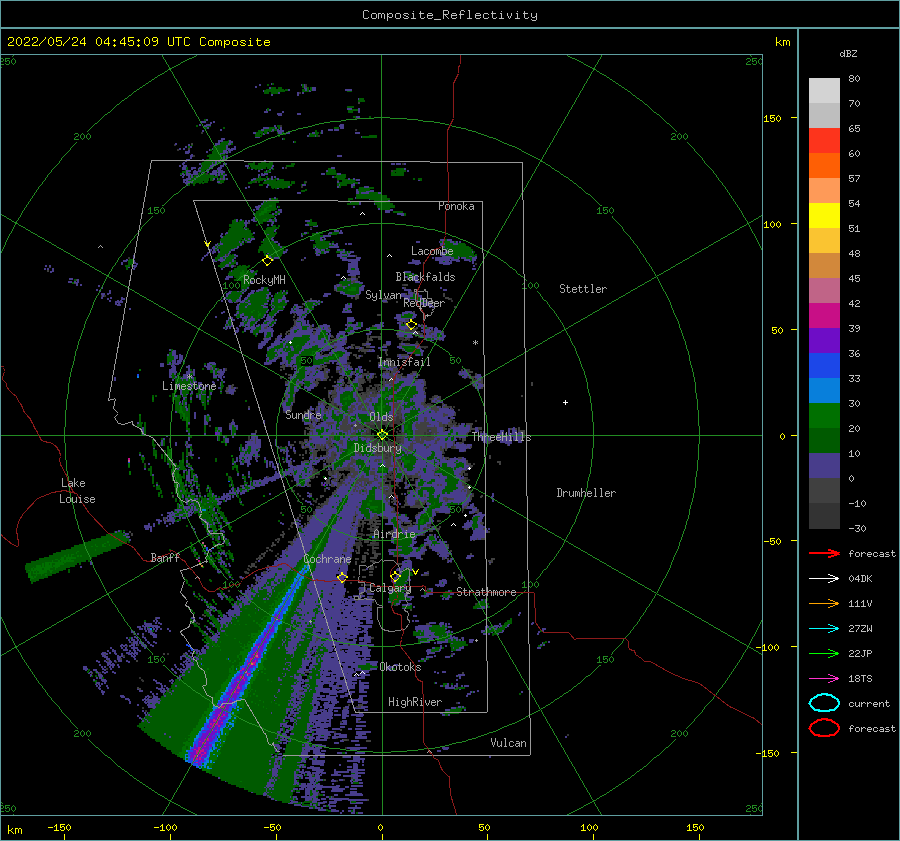The image size is (900, 841).
Task: Click the Limestone label
Action: (x=189, y=386)
